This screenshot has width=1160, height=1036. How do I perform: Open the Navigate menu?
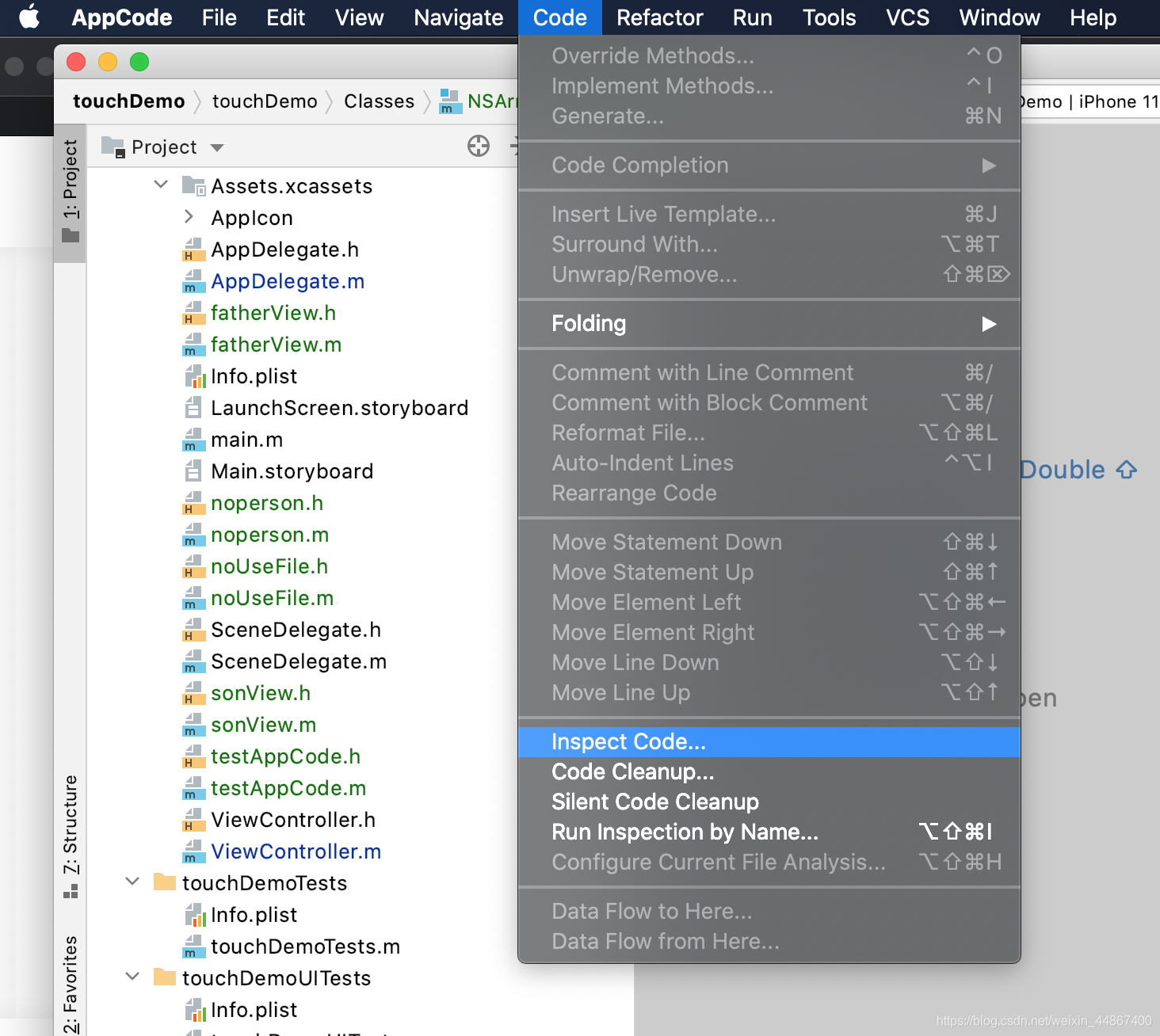coord(458,17)
